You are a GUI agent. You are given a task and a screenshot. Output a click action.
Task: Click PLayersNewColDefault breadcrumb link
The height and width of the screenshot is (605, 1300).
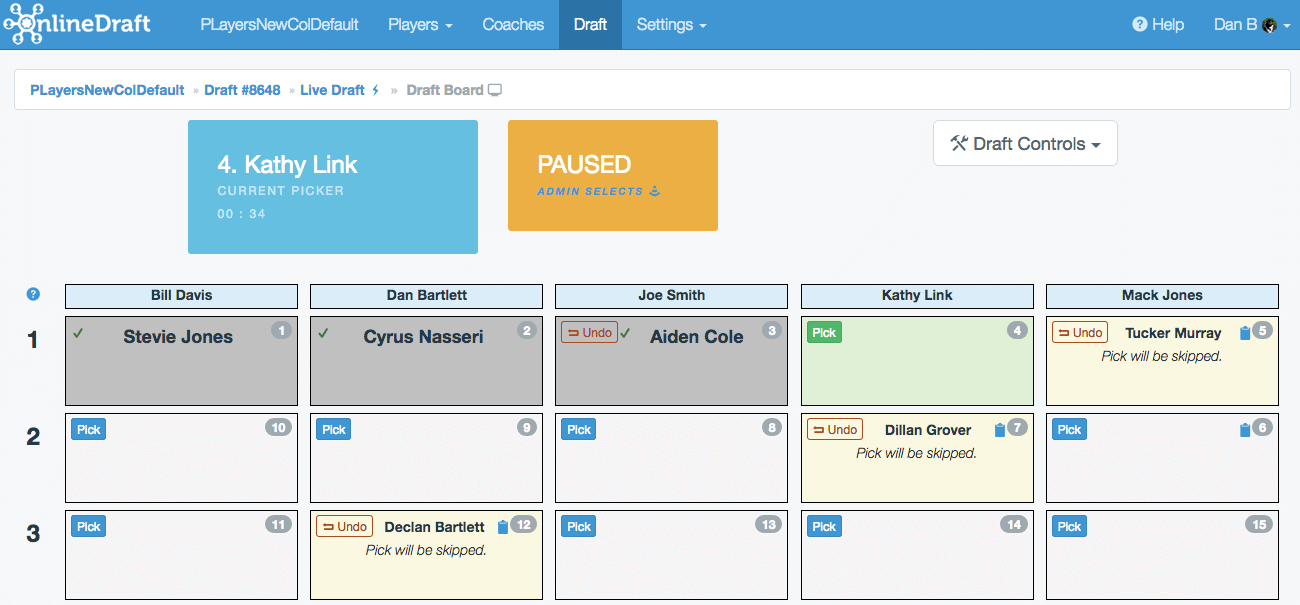(x=107, y=90)
